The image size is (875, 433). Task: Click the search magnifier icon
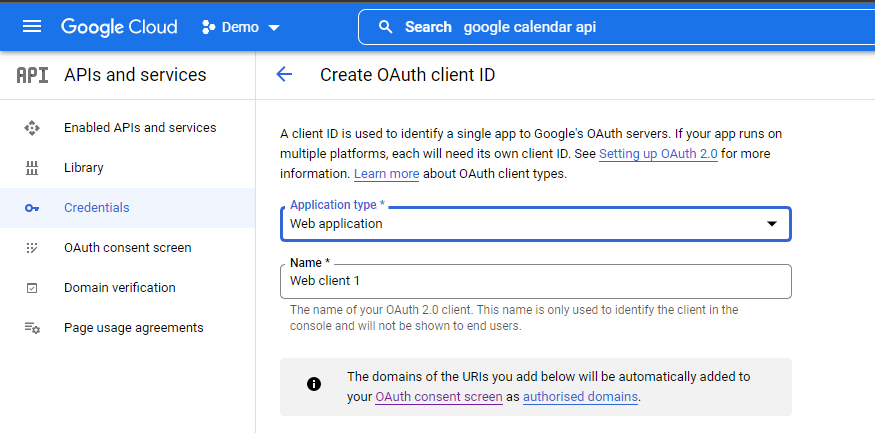tap(385, 27)
